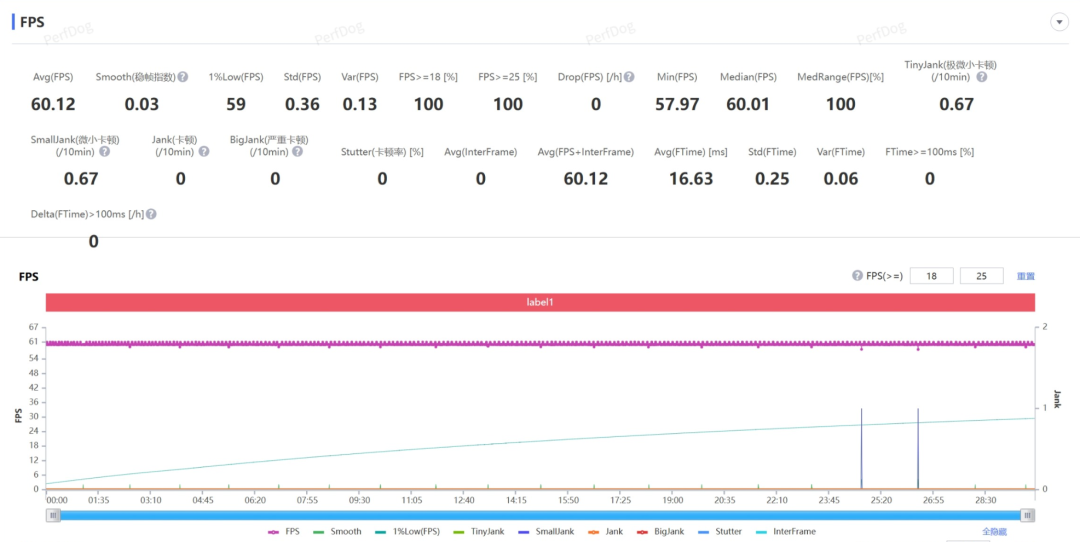This screenshot has width=1080, height=542.
Task: Click the Min(FPS) value 57.97
Action: (x=677, y=104)
